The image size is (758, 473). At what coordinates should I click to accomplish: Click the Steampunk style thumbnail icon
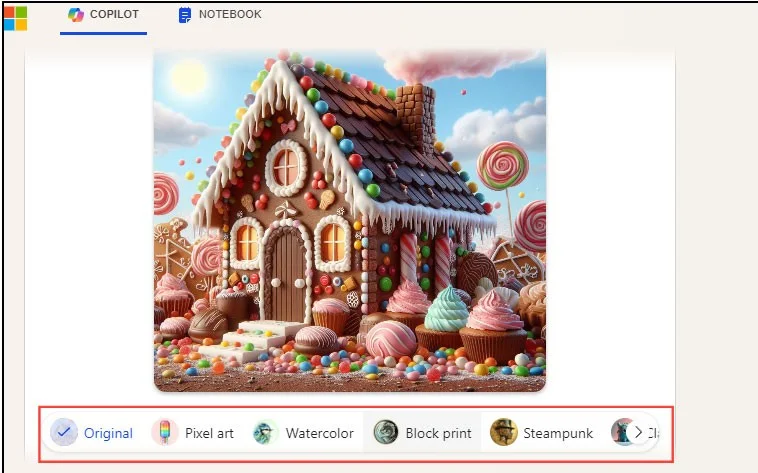(503, 433)
